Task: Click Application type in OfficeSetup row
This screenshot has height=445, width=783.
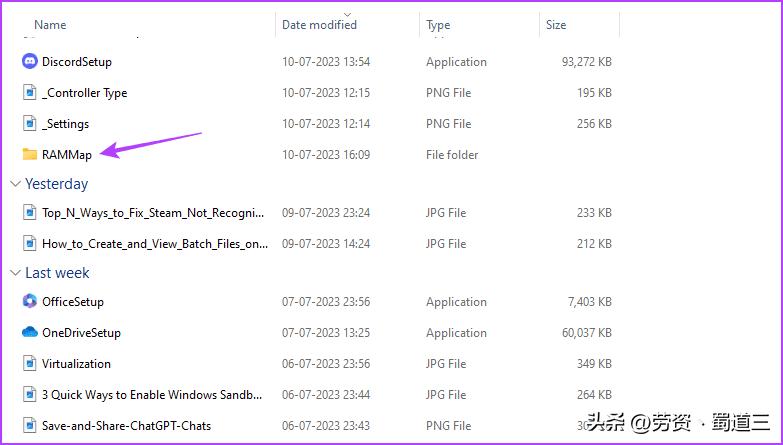Action: tap(456, 302)
